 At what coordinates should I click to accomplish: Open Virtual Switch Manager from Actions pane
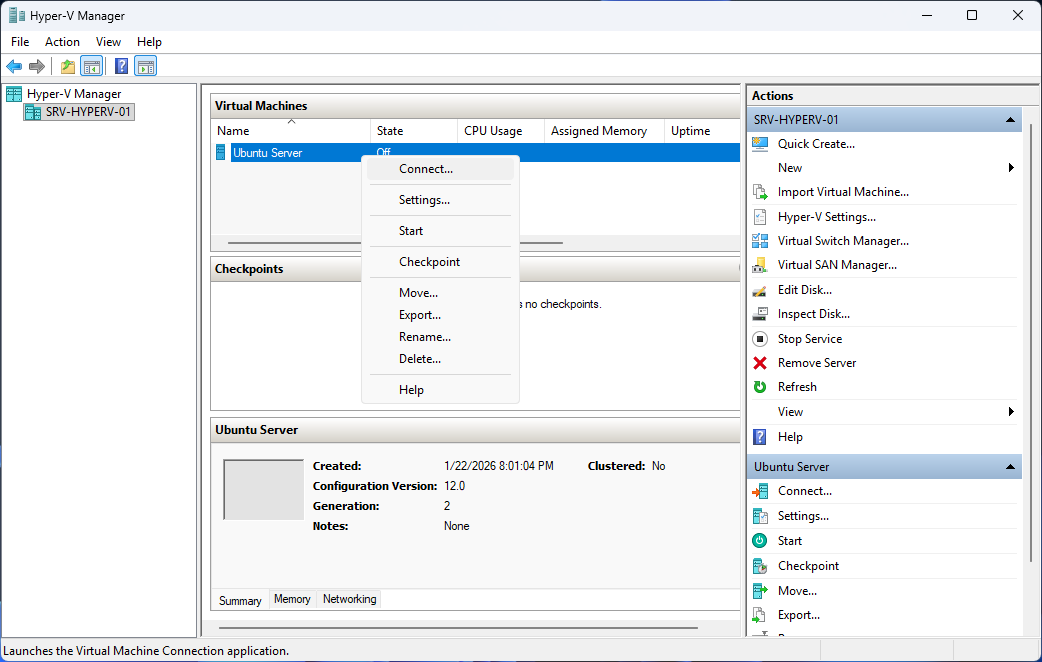click(x=842, y=241)
